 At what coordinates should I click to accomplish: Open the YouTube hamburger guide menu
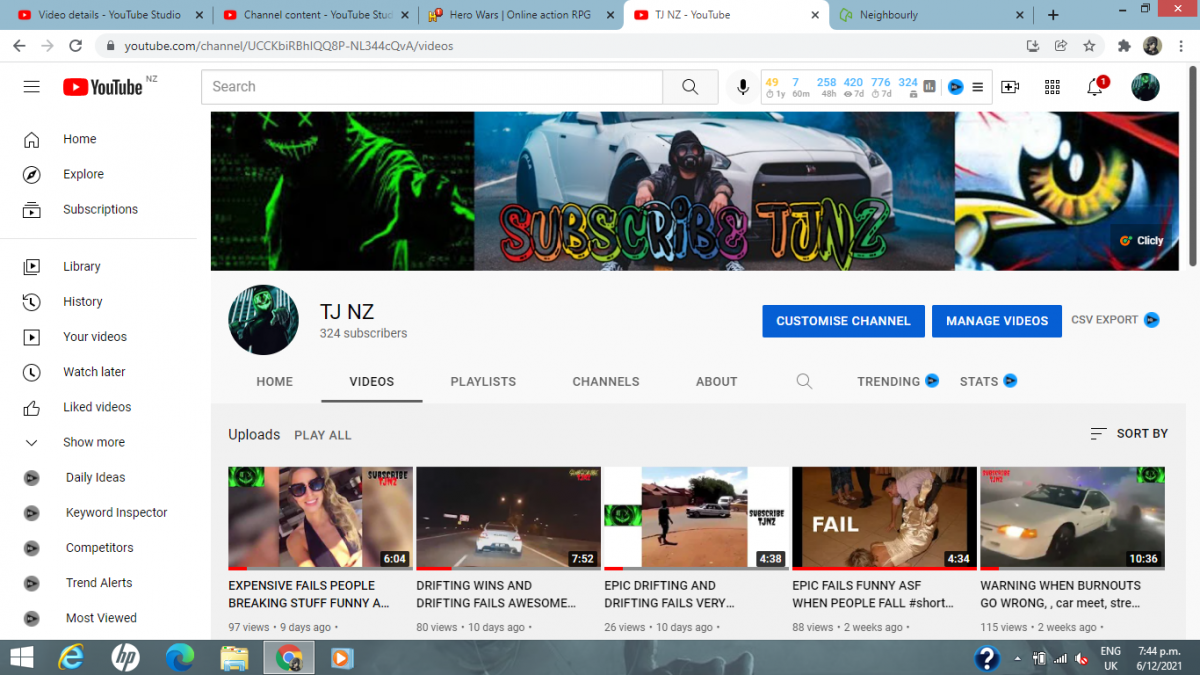point(32,87)
